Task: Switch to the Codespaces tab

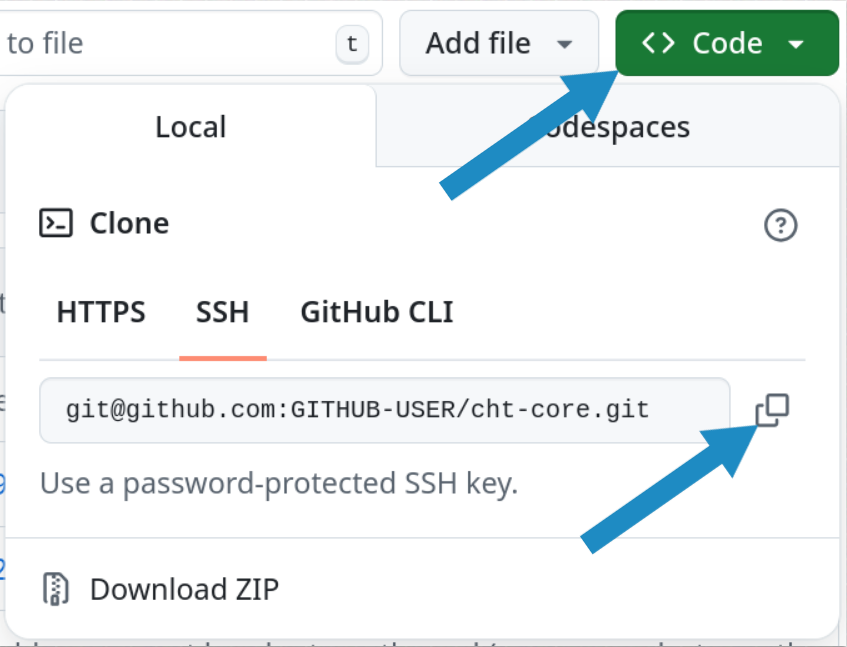Action: coord(608,126)
